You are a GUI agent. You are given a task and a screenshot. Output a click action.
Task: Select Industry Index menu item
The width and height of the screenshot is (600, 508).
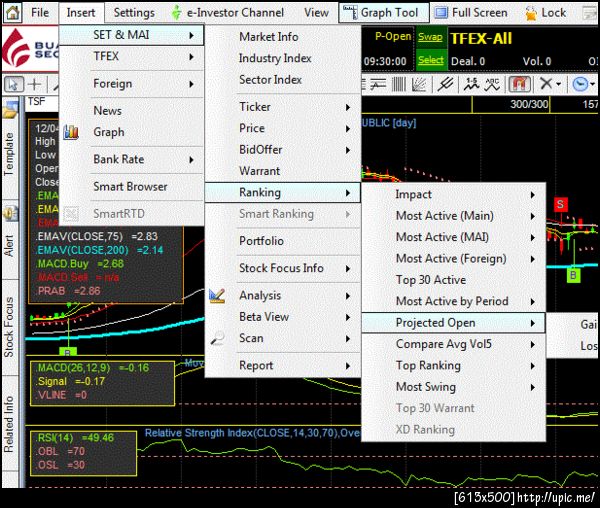click(x=283, y=58)
